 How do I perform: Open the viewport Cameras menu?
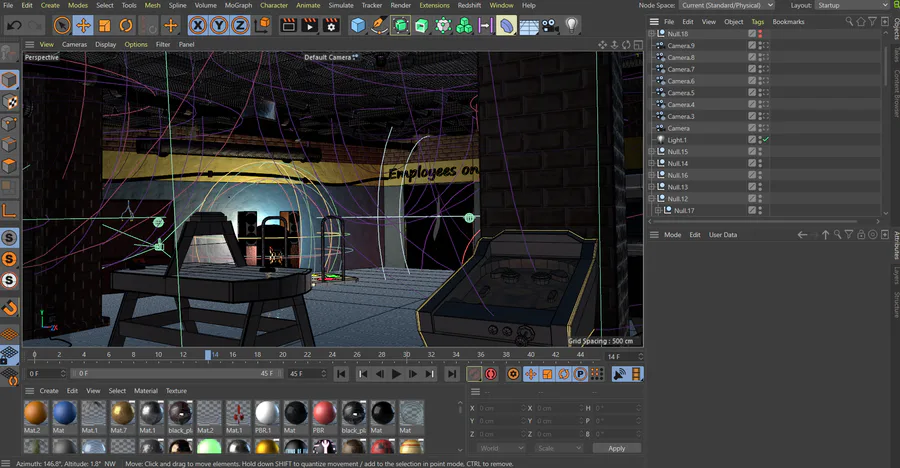(75, 44)
